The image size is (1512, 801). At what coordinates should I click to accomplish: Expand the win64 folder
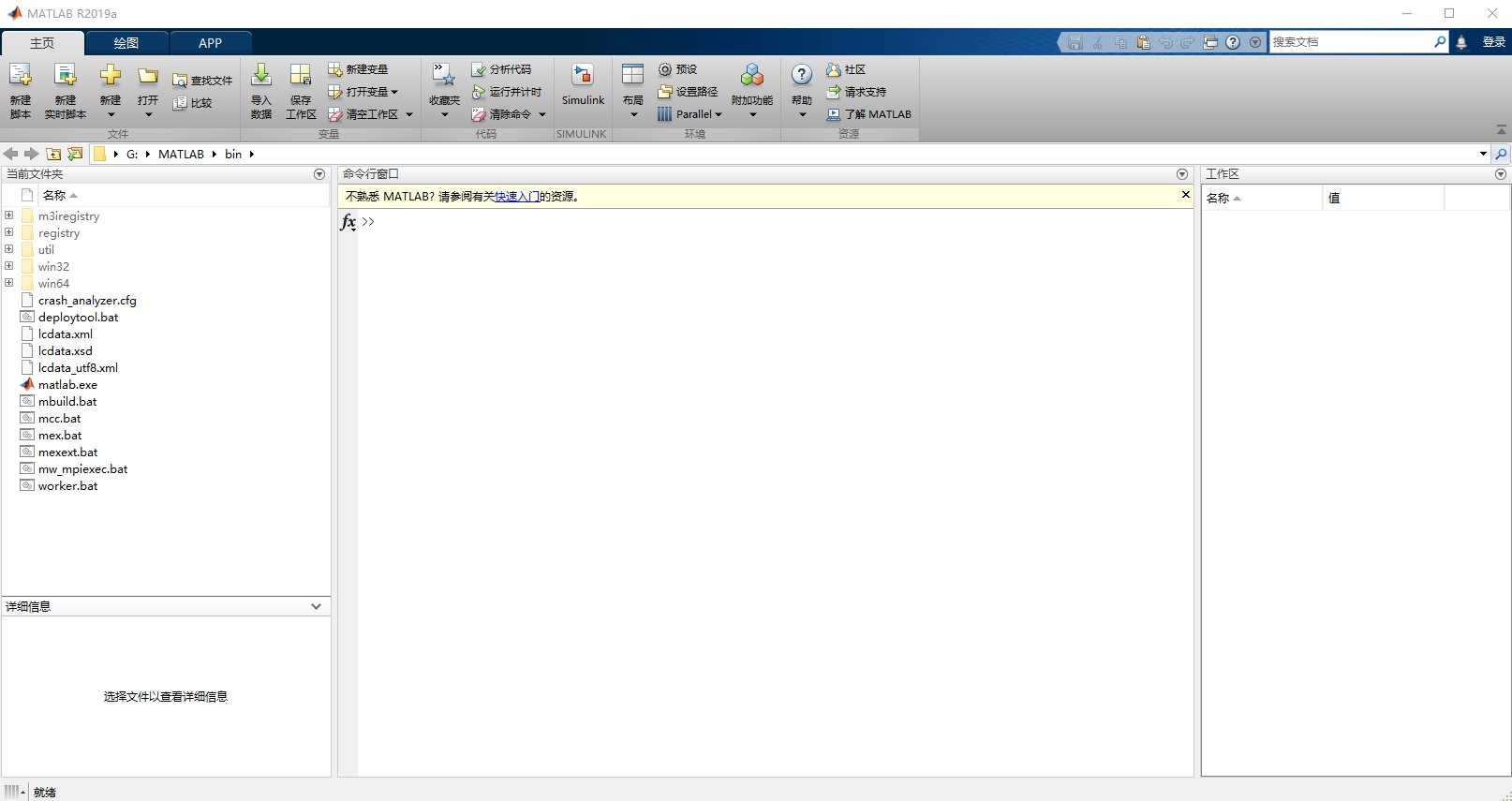[9, 283]
